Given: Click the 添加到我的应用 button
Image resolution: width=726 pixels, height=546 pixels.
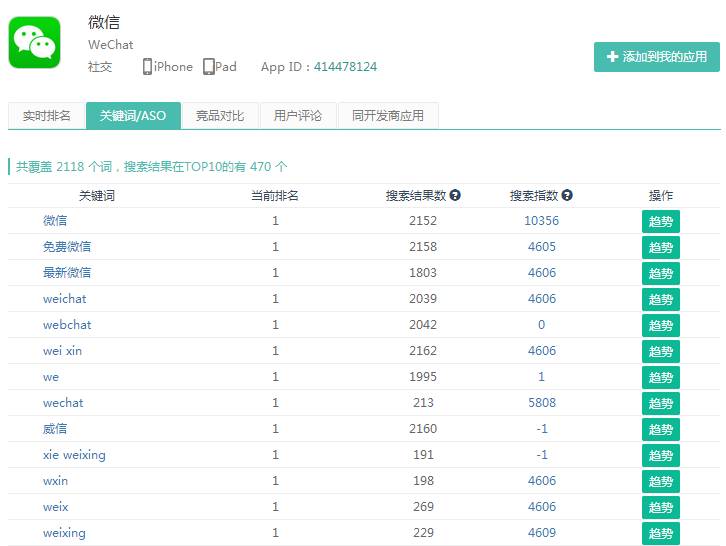Looking at the screenshot, I should [657, 57].
